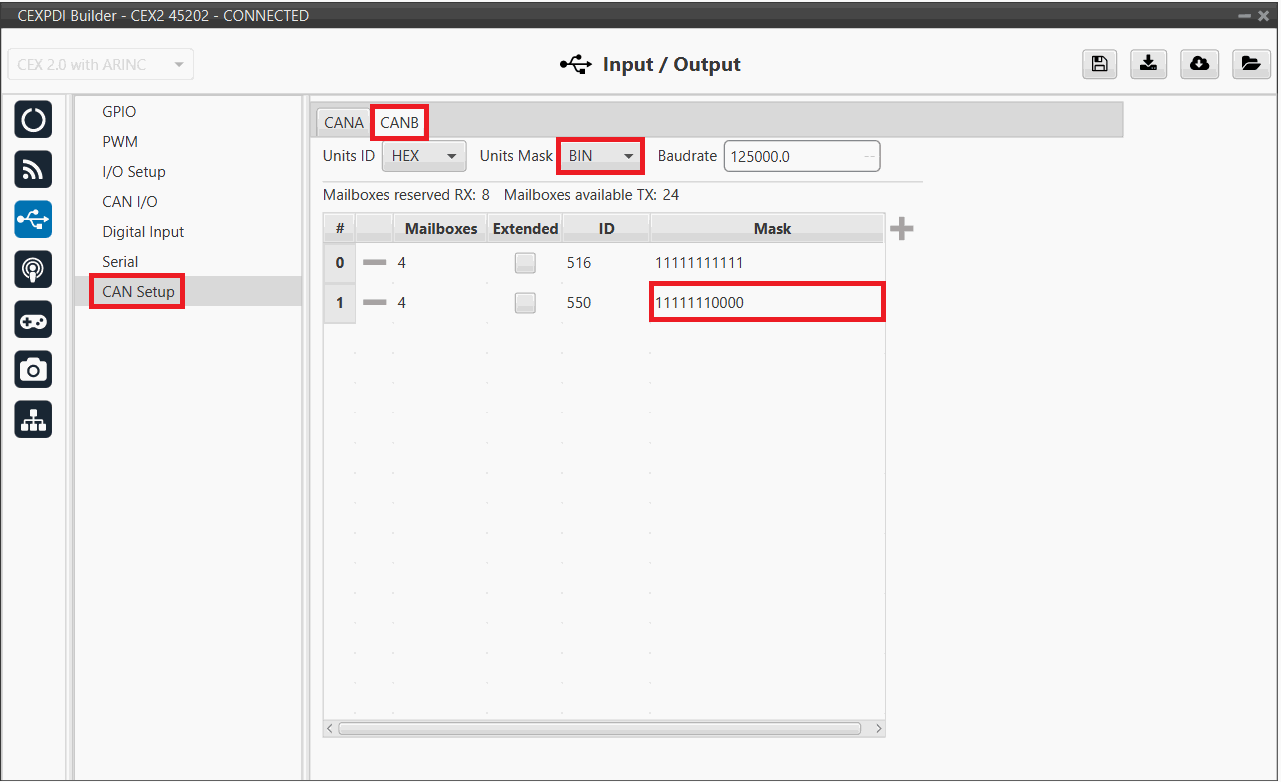Expand the Units ID HEX dropdown
This screenshot has width=1281, height=782.
tap(424, 156)
